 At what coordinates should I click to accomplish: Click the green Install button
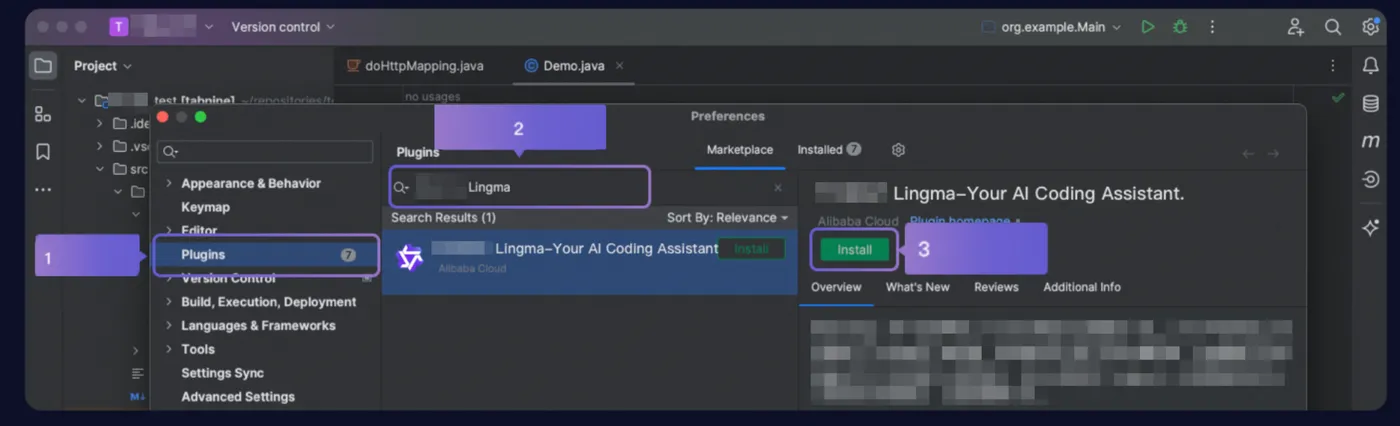854,250
